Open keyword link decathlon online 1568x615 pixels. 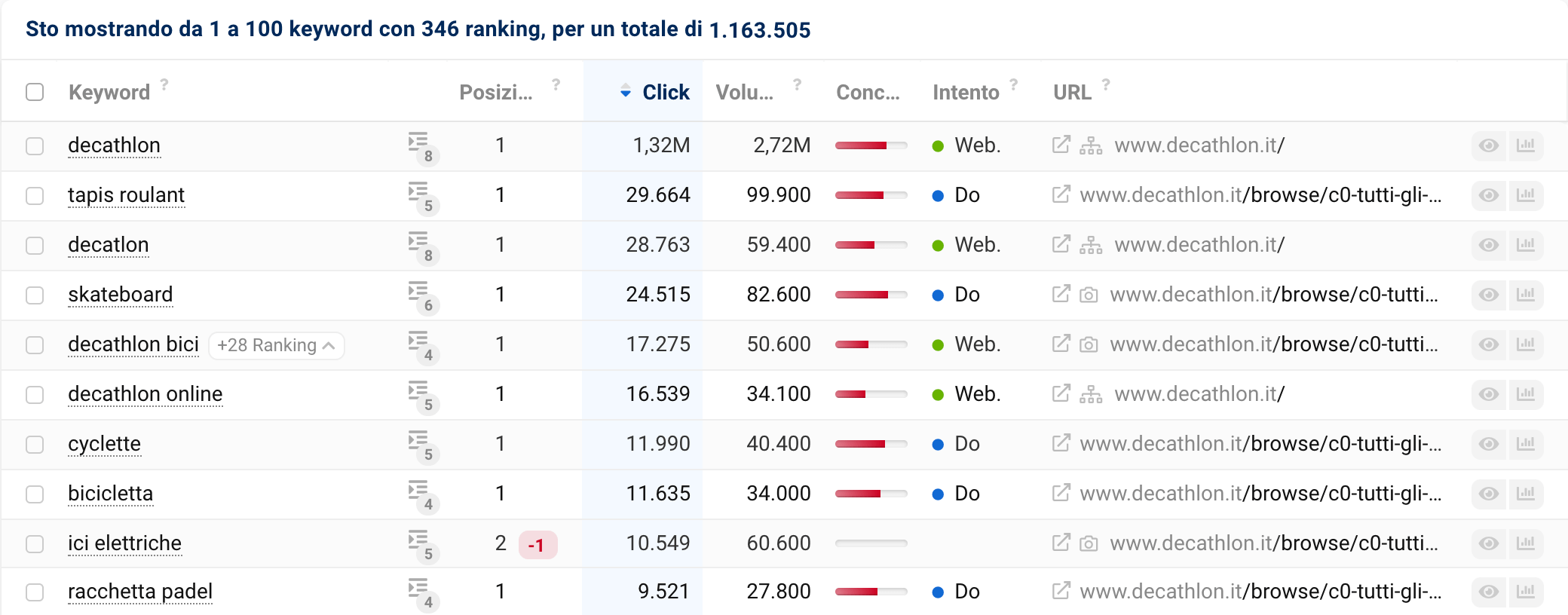(145, 394)
